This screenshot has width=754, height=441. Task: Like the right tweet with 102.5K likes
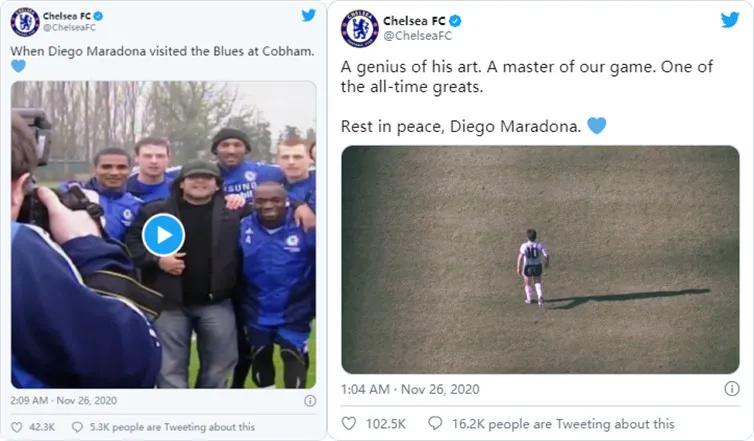pos(349,424)
